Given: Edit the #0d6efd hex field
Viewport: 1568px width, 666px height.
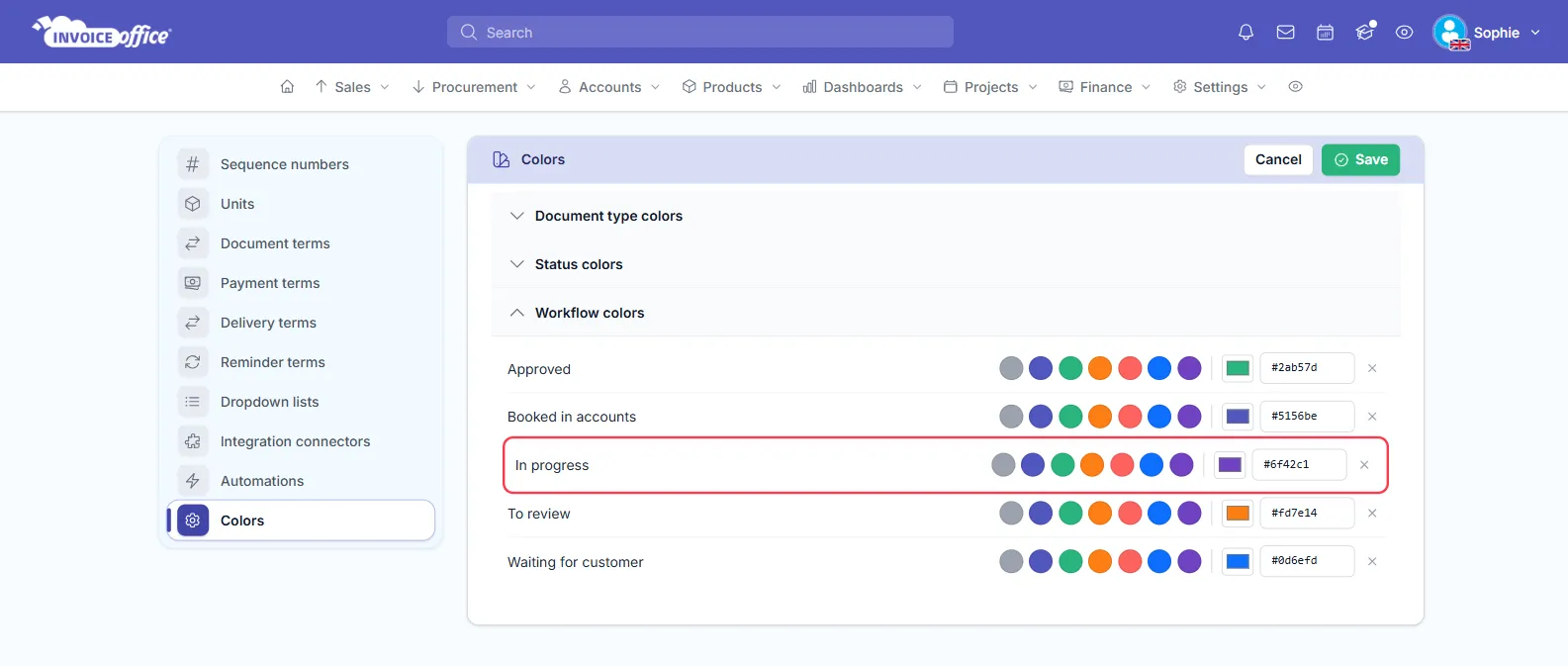Looking at the screenshot, I should pyautogui.click(x=1307, y=561).
